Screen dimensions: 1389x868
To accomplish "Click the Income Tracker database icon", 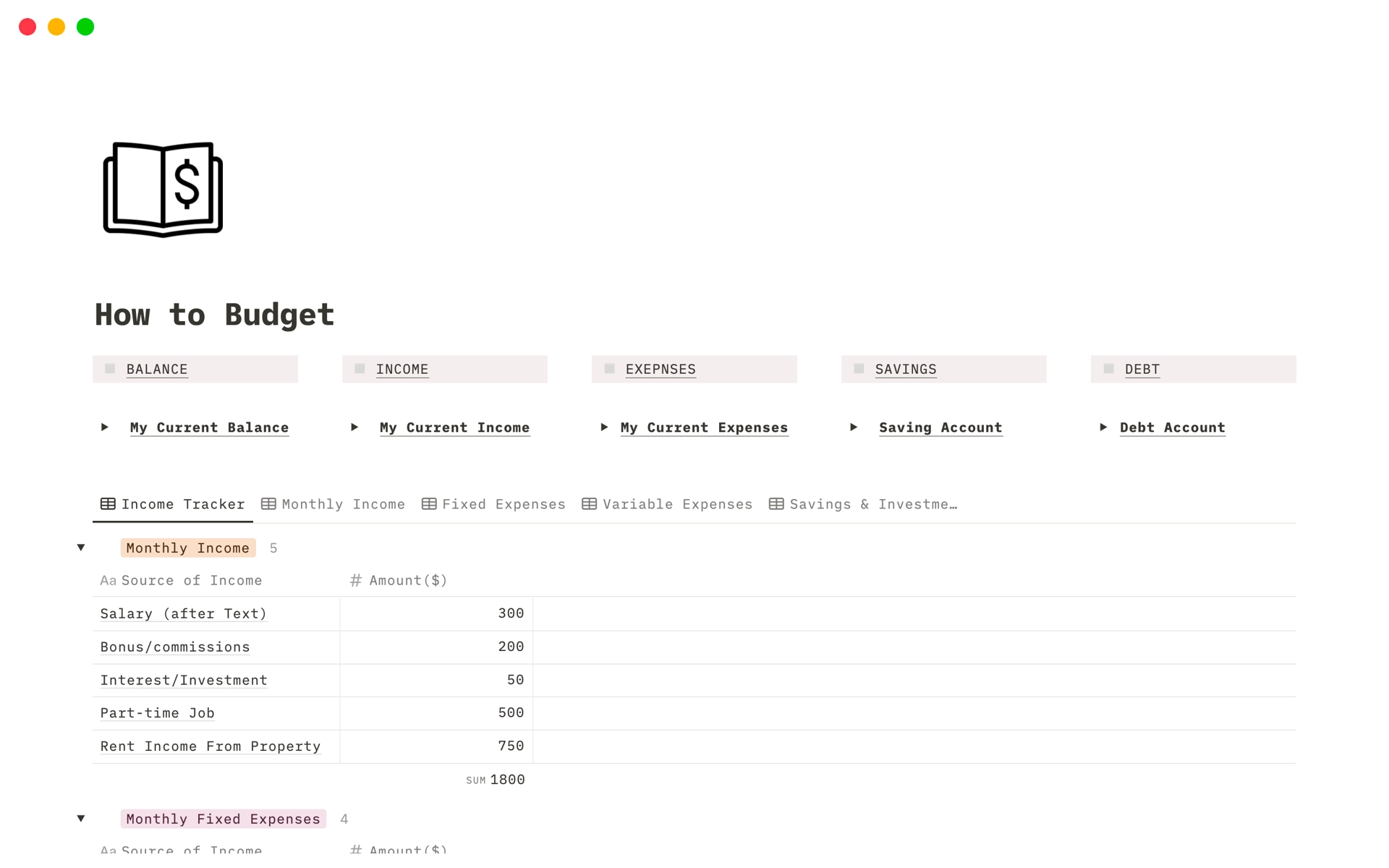I will [x=107, y=503].
